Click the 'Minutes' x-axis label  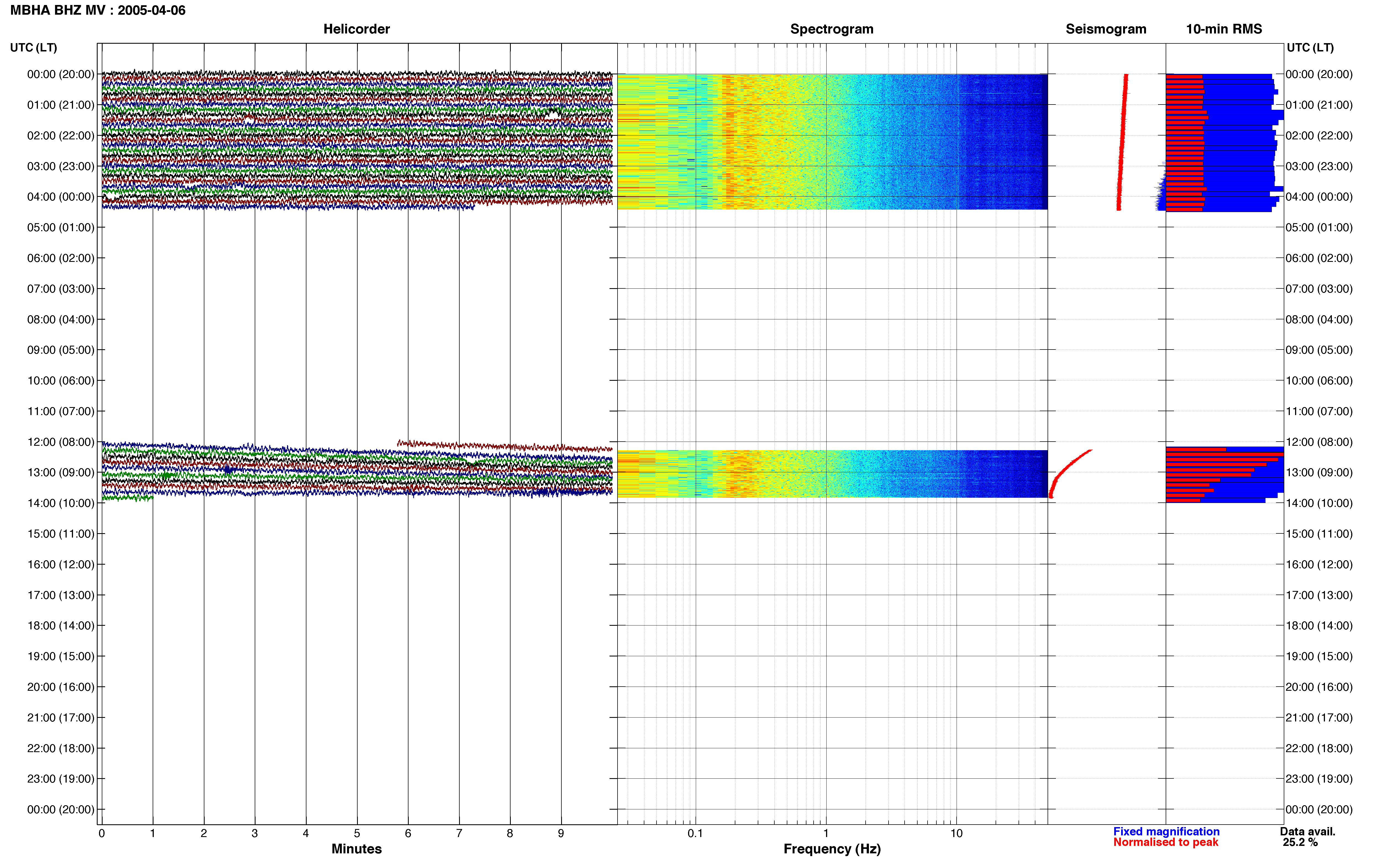tap(356, 849)
